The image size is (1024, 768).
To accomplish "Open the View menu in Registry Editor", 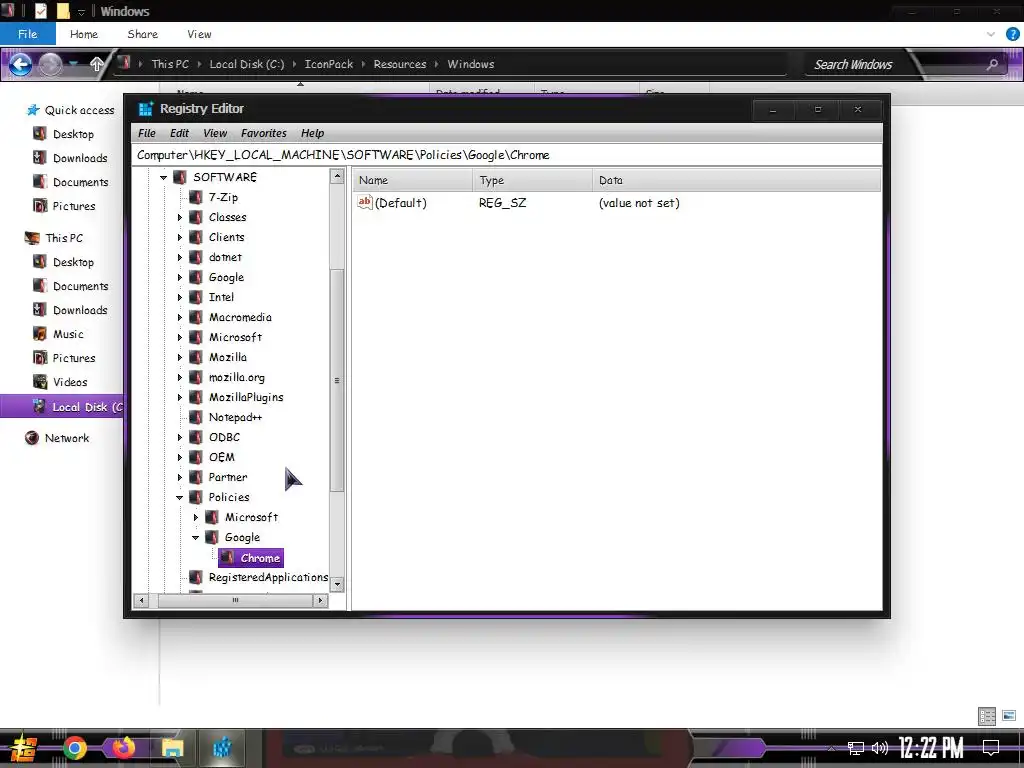I will point(215,133).
